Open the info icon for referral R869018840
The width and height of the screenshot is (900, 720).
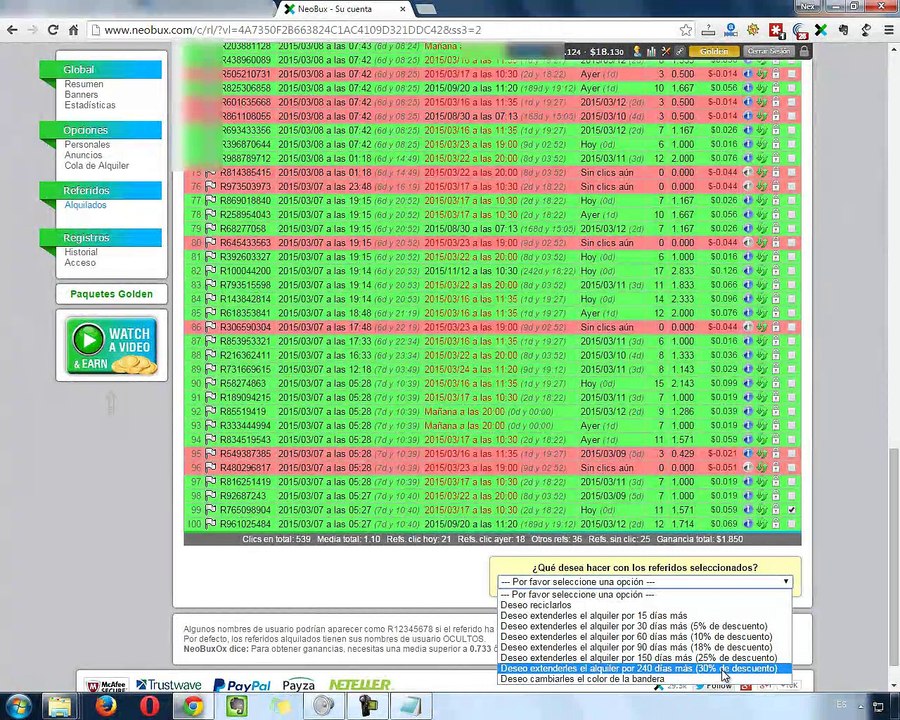pyautogui.click(x=748, y=200)
